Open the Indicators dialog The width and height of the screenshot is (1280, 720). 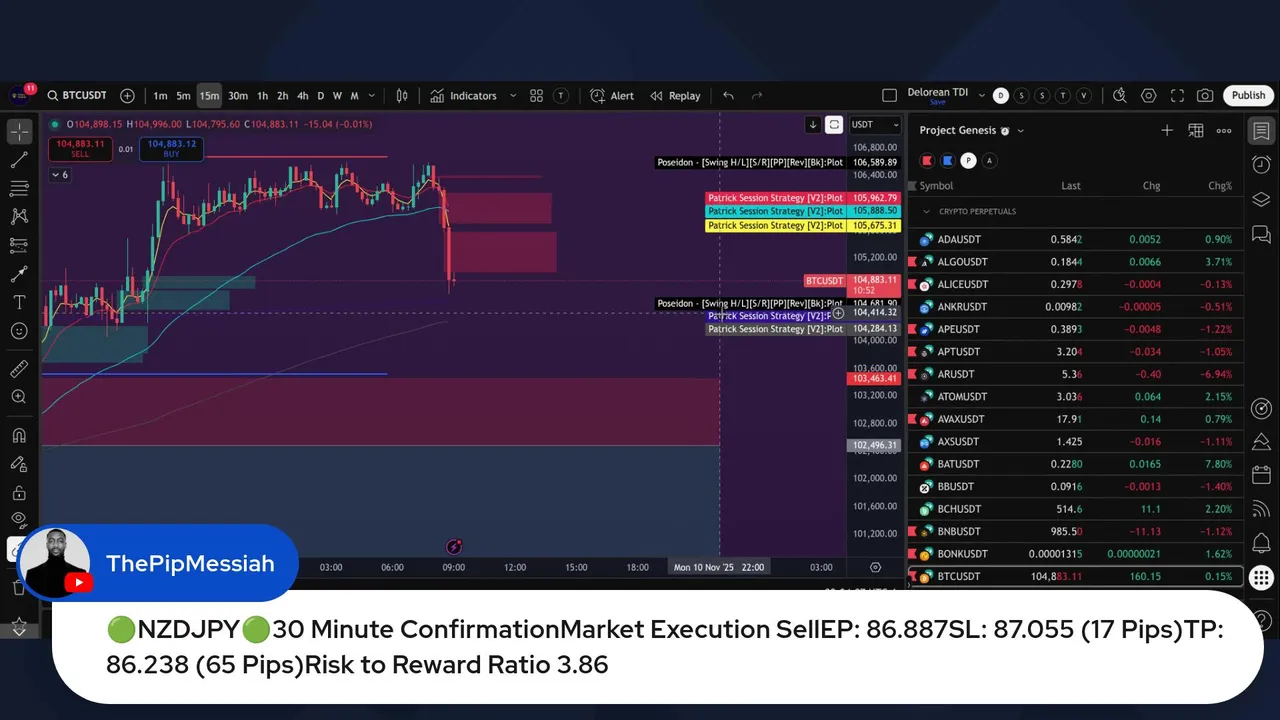(464, 96)
